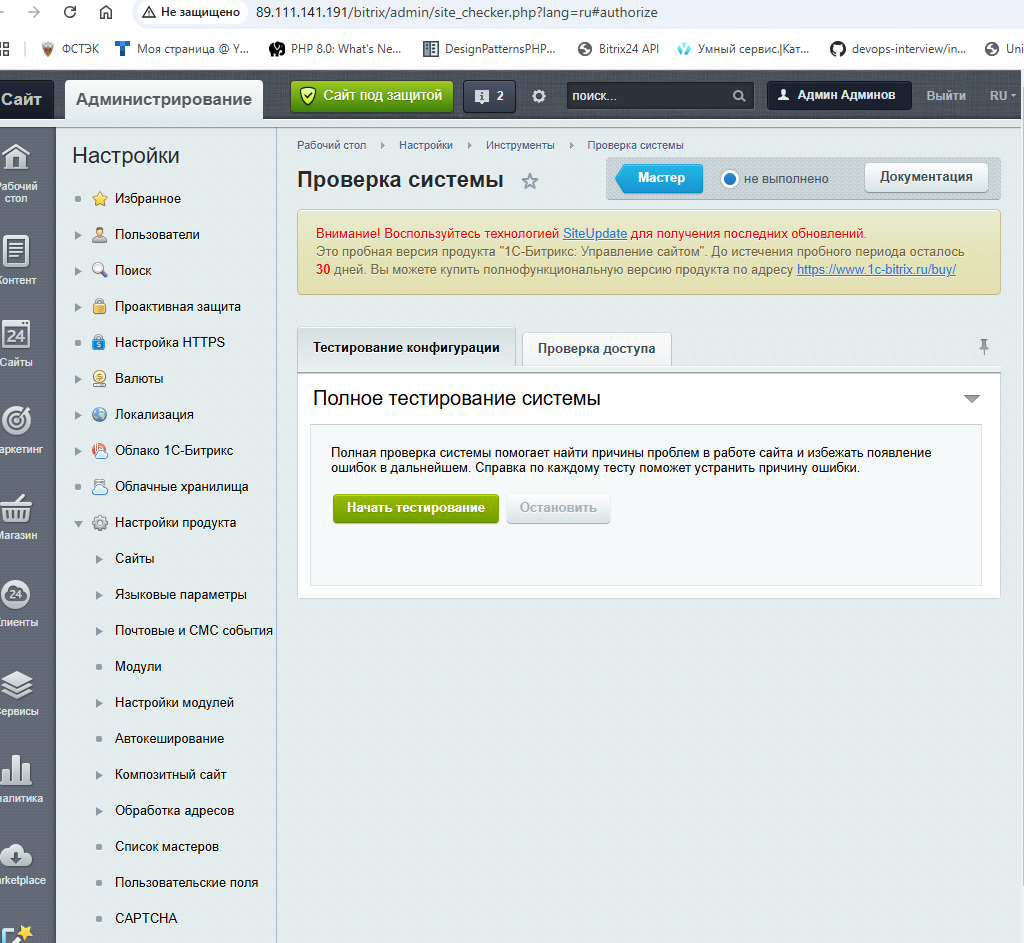Image resolution: width=1024 pixels, height=943 pixels.
Task: Add page to favorites with star
Action: (x=530, y=181)
